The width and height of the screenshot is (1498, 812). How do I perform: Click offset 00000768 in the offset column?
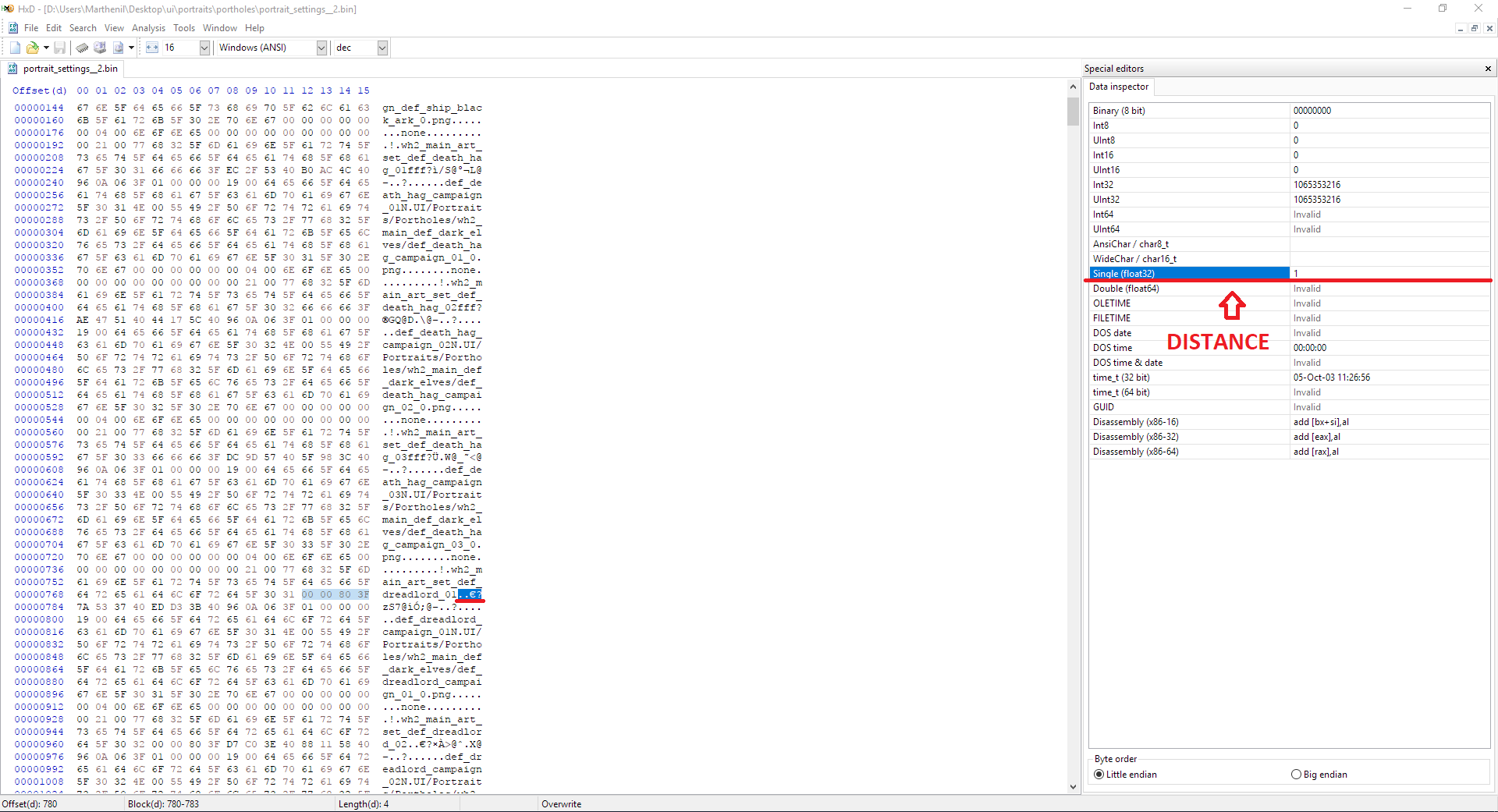[x=39, y=594]
